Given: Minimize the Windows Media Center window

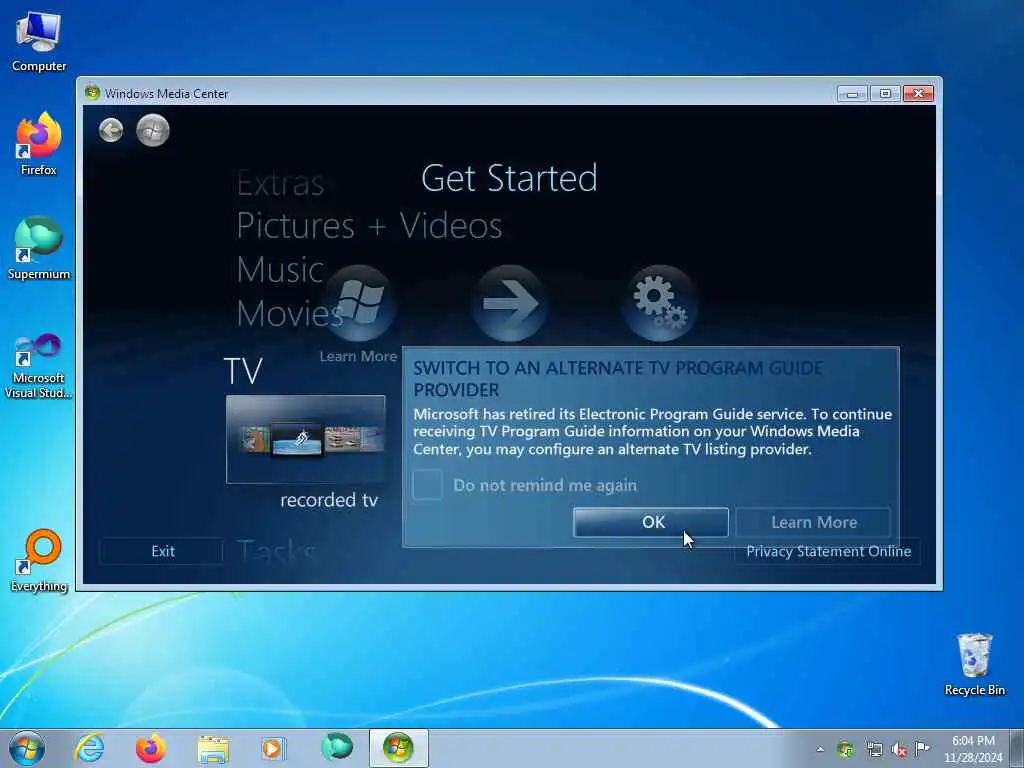Looking at the screenshot, I should 852,94.
